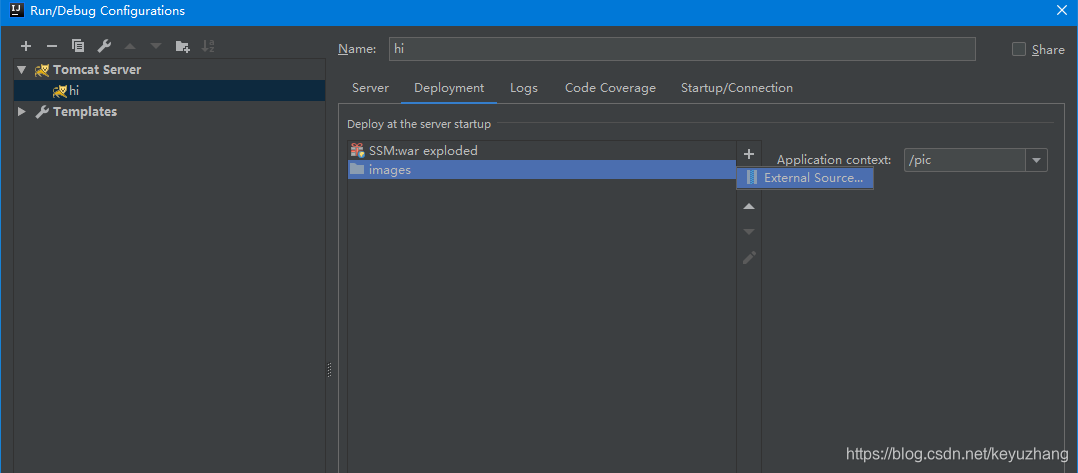Click the artifact icon beside SSM:war exploded

(357, 150)
